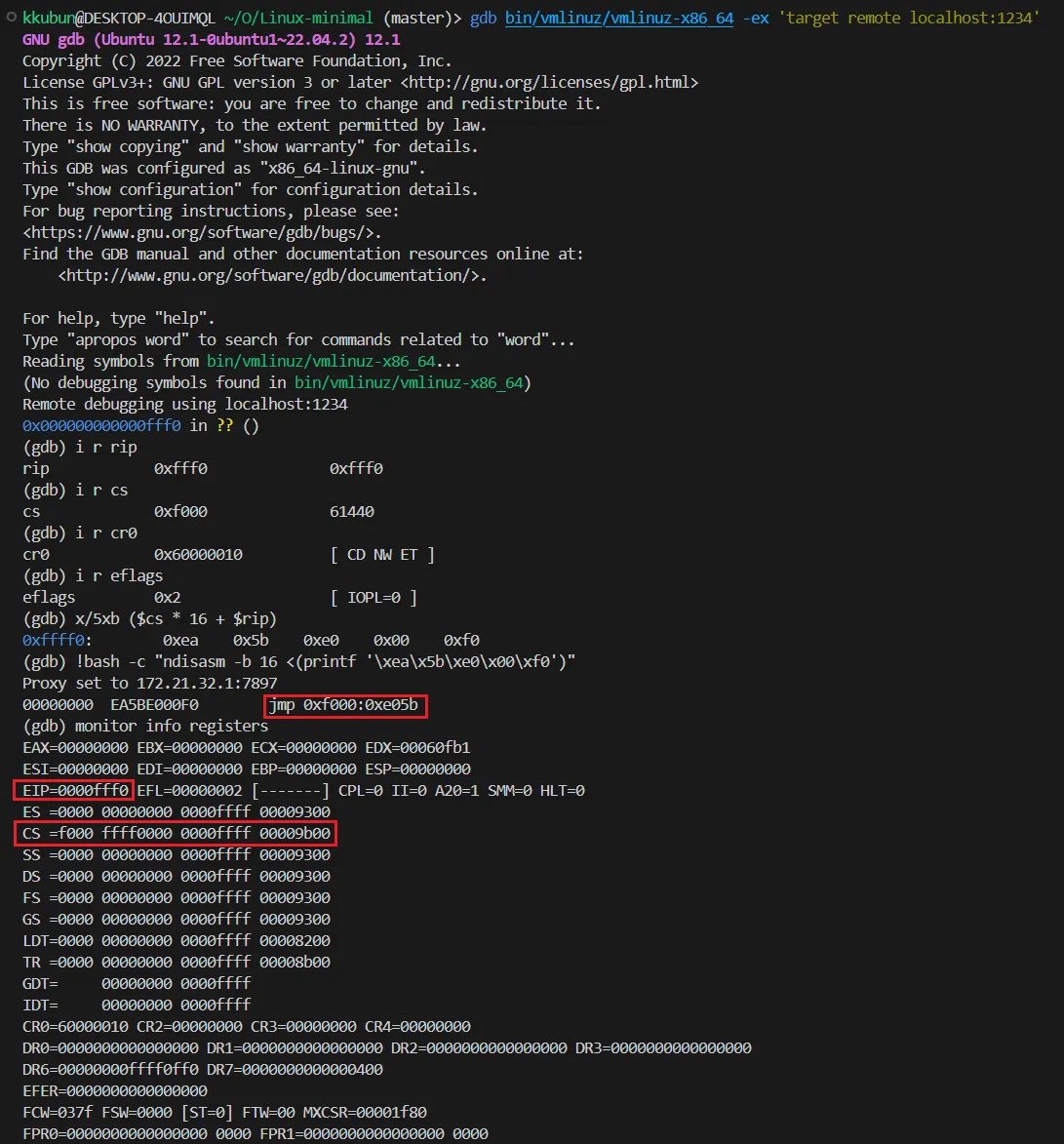This screenshot has width=1064, height=1144.
Task: Click the 'LDT=0000' register row
Action: pyautogui.click(x=177, y=941)
